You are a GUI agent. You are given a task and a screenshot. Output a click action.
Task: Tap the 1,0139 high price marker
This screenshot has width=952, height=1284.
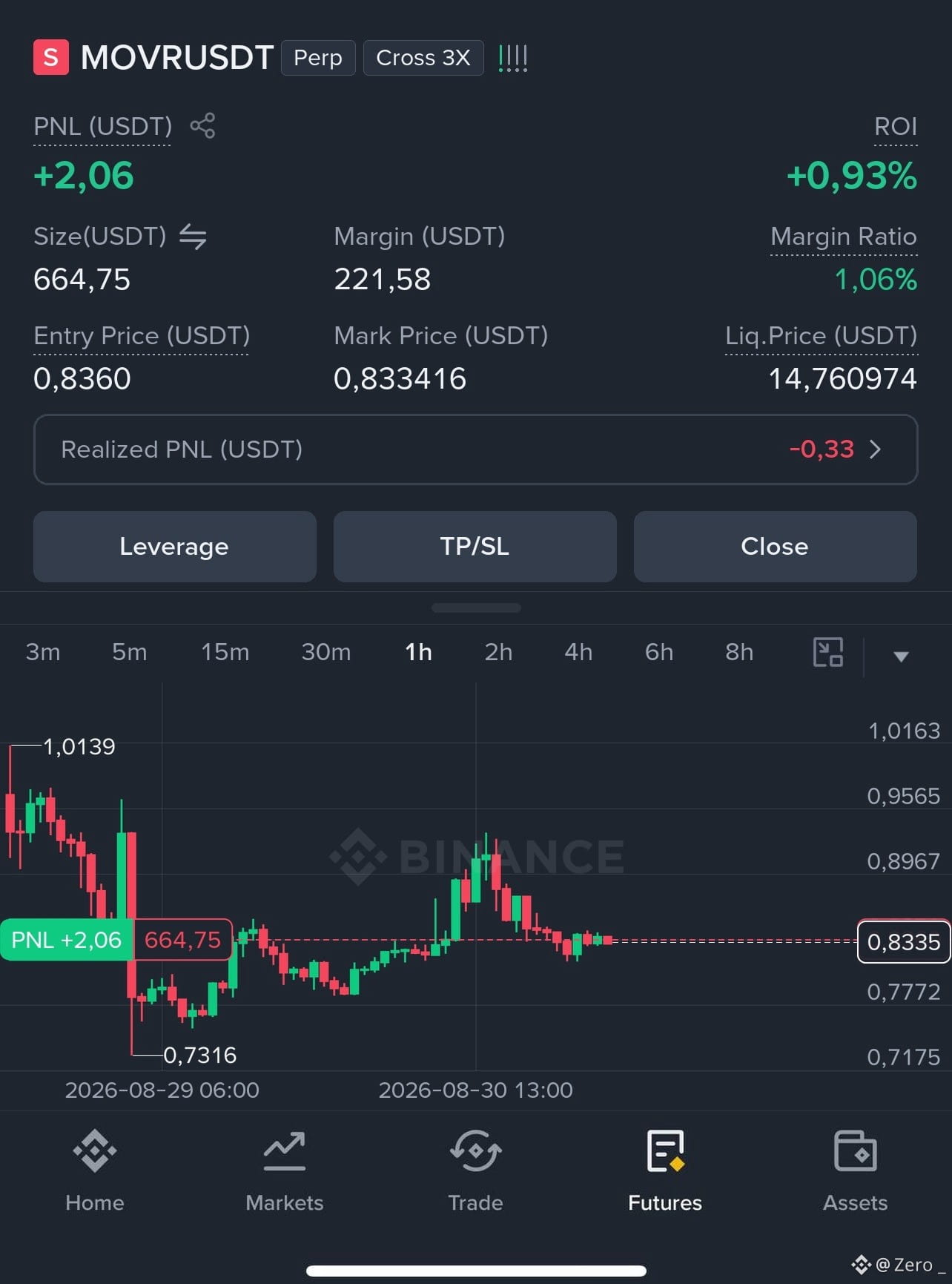tap(79, 746)
